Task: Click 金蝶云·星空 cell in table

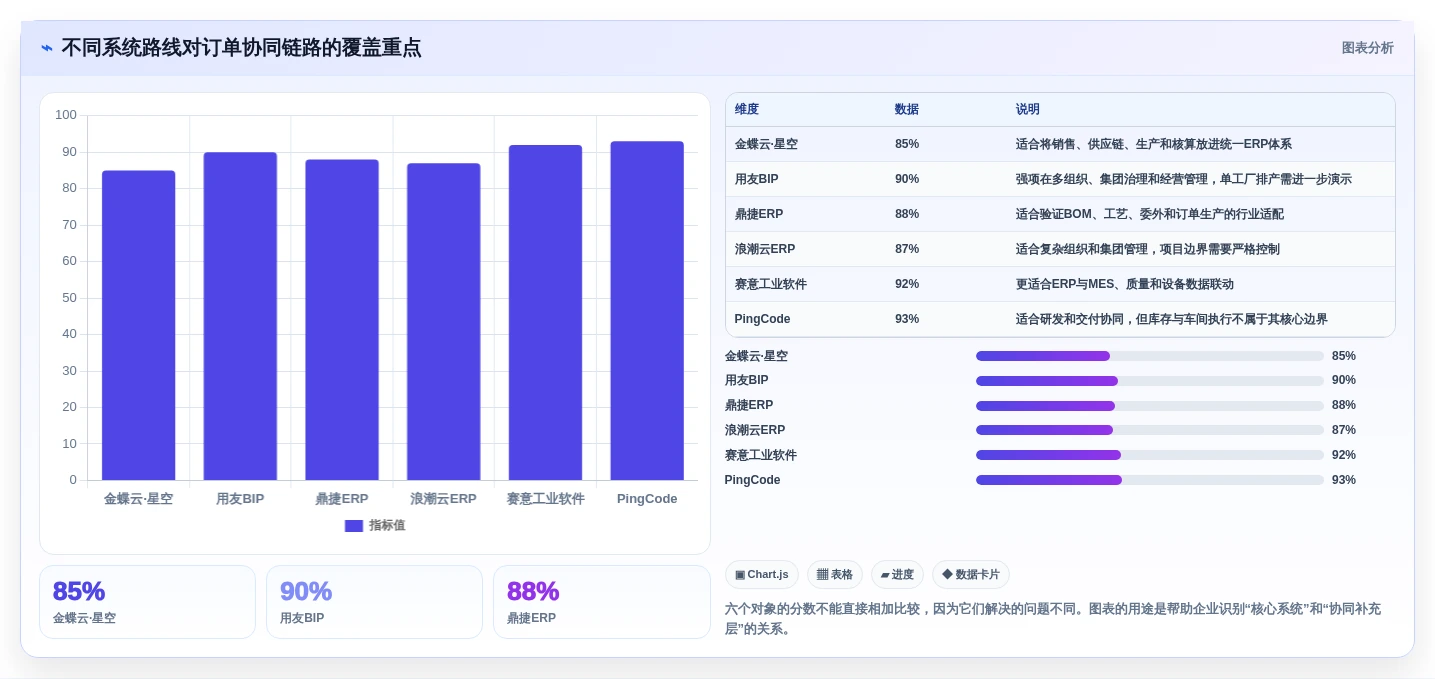Action: [x=766, y=145]
